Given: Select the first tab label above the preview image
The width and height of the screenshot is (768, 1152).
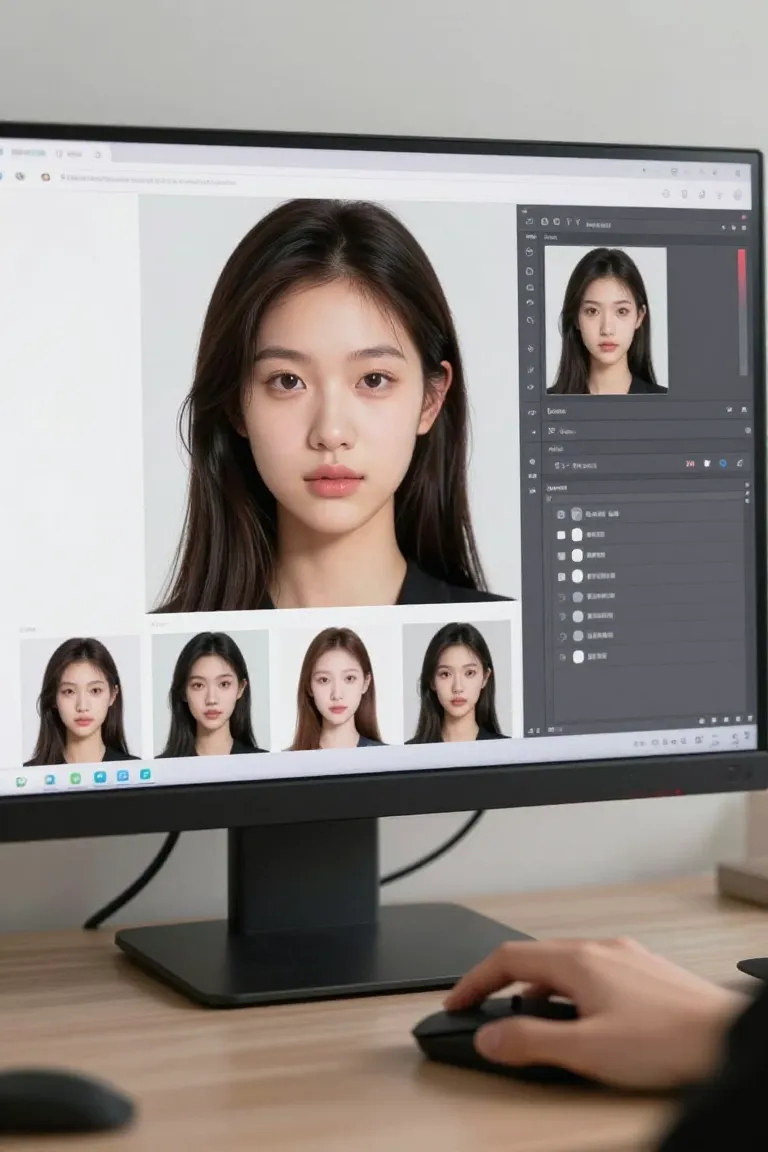Looking at the screenshot, I should click(x=531, y=237).
